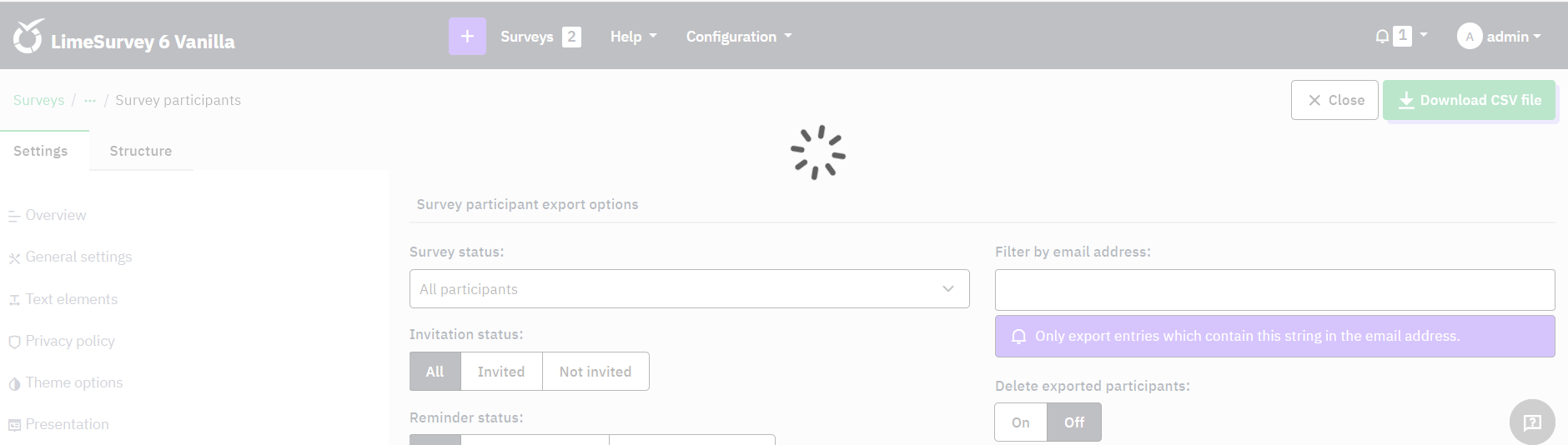Turn on Delete exported participants
Image resolution: width=1568 pixels, height=445 pixels.
tap(1020, 422)
